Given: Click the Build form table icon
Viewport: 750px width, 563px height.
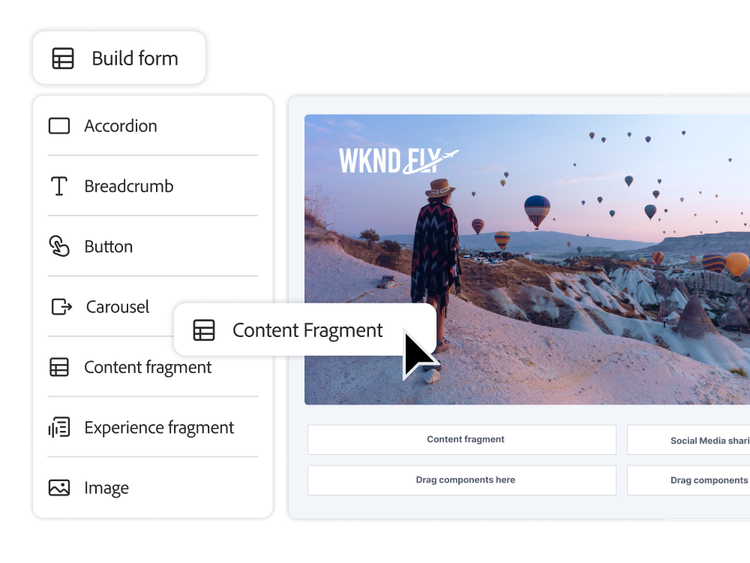Looking at the screenshot, I should tap(63, 59).
